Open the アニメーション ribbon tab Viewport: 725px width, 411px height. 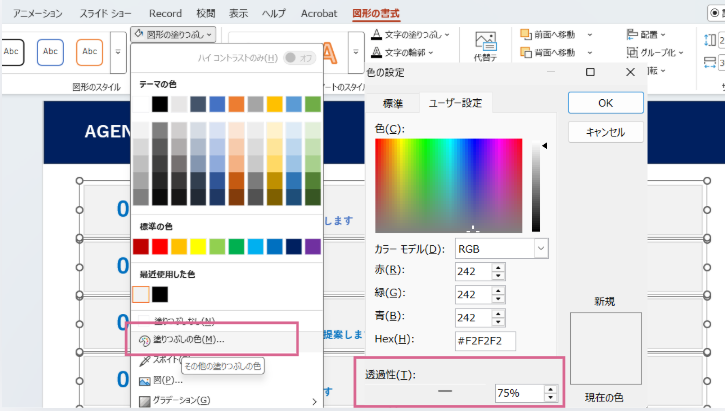[x=38, y=13]
